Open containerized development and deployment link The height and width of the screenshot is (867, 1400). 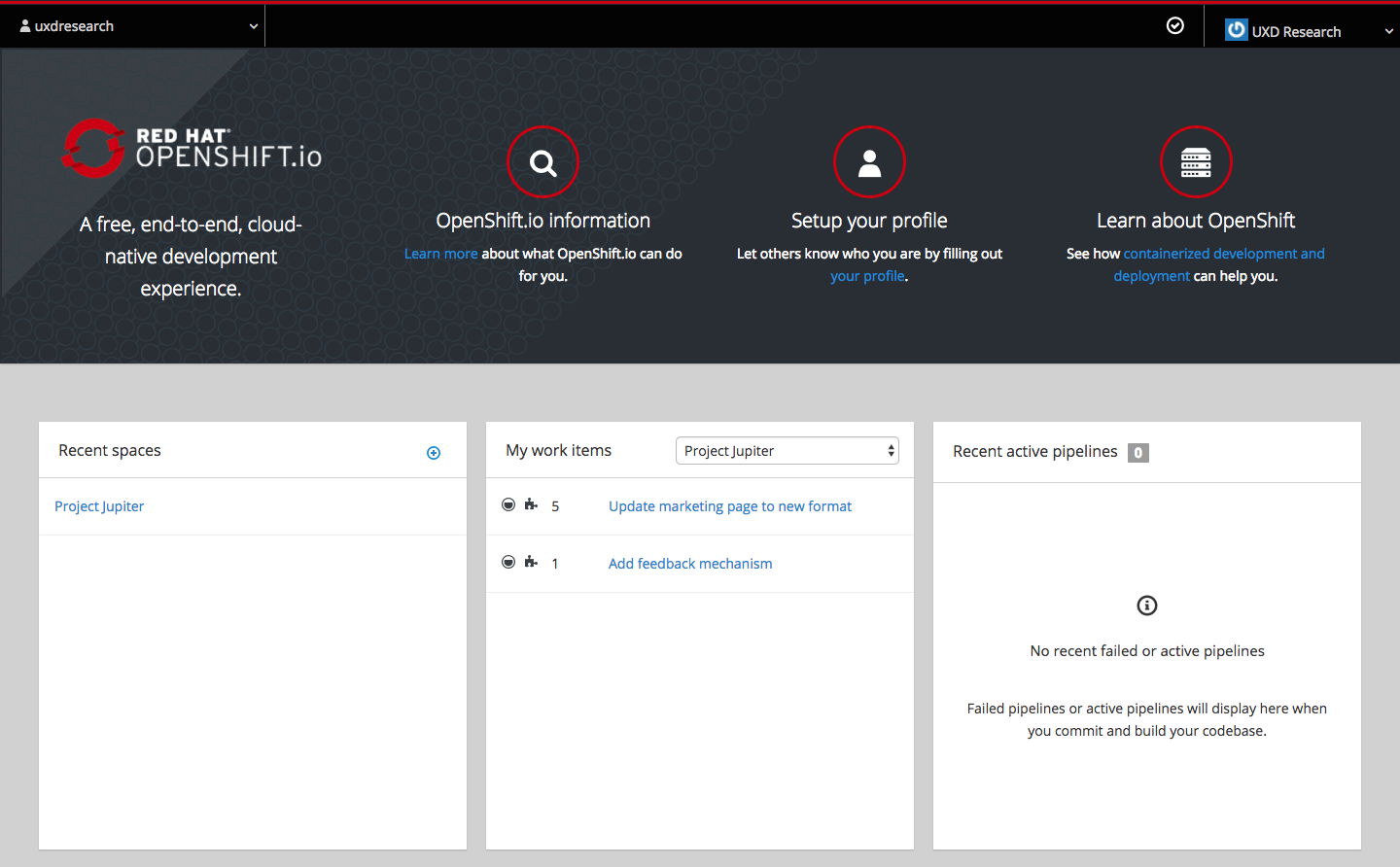pyautogui.click(x=1219, y=264)
